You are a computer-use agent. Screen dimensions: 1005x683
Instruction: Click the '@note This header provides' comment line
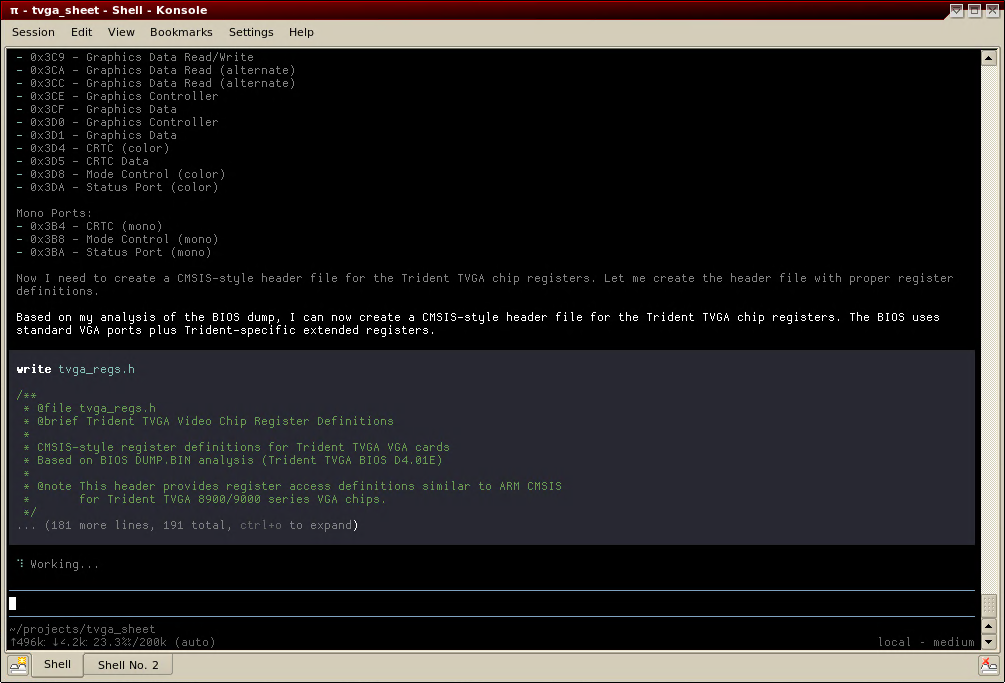[x=292, y=486]
